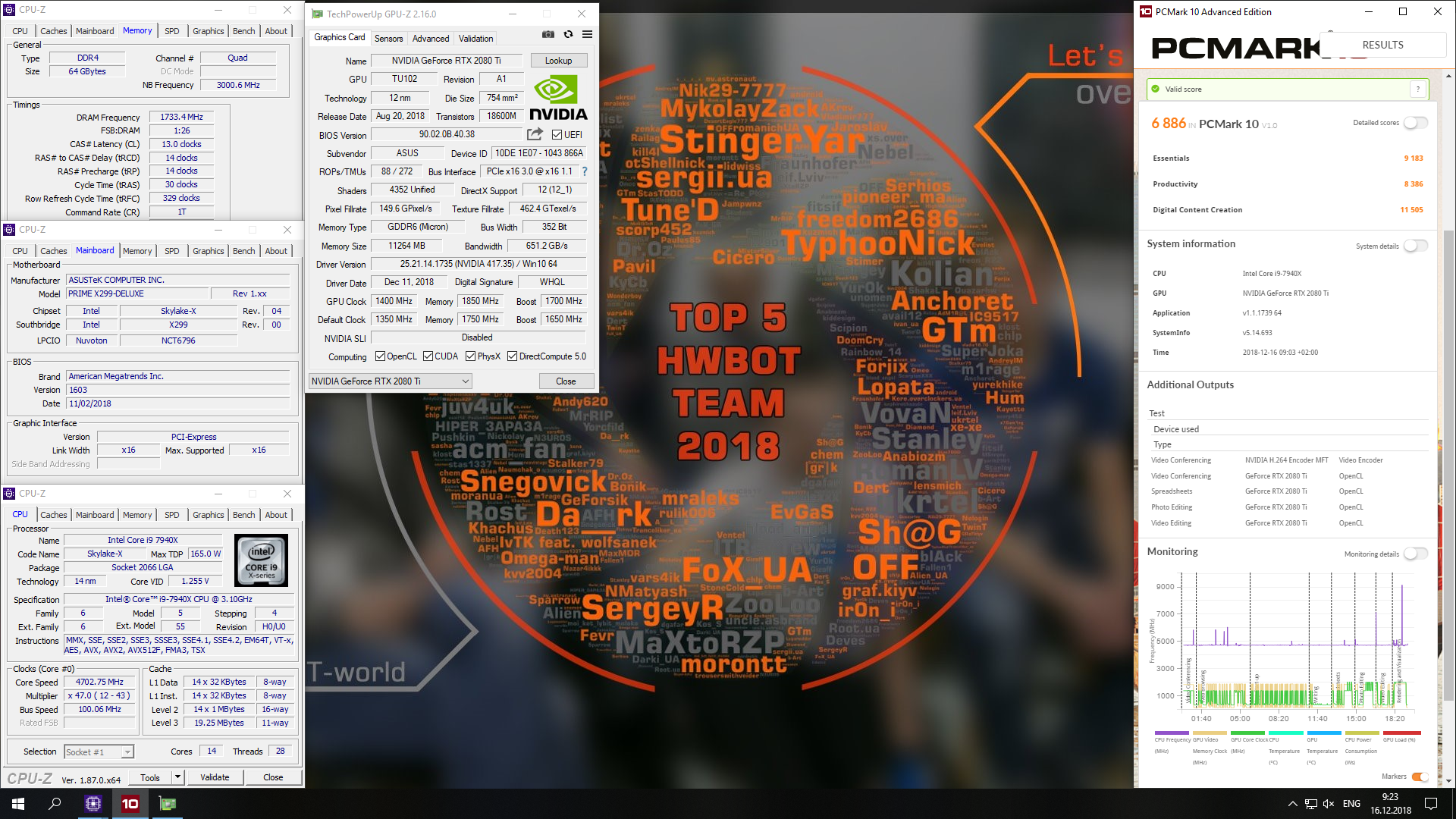1456x819 pixels.
Task: Click the red GPU Load legend swatch
Action: click(1401, 733)
